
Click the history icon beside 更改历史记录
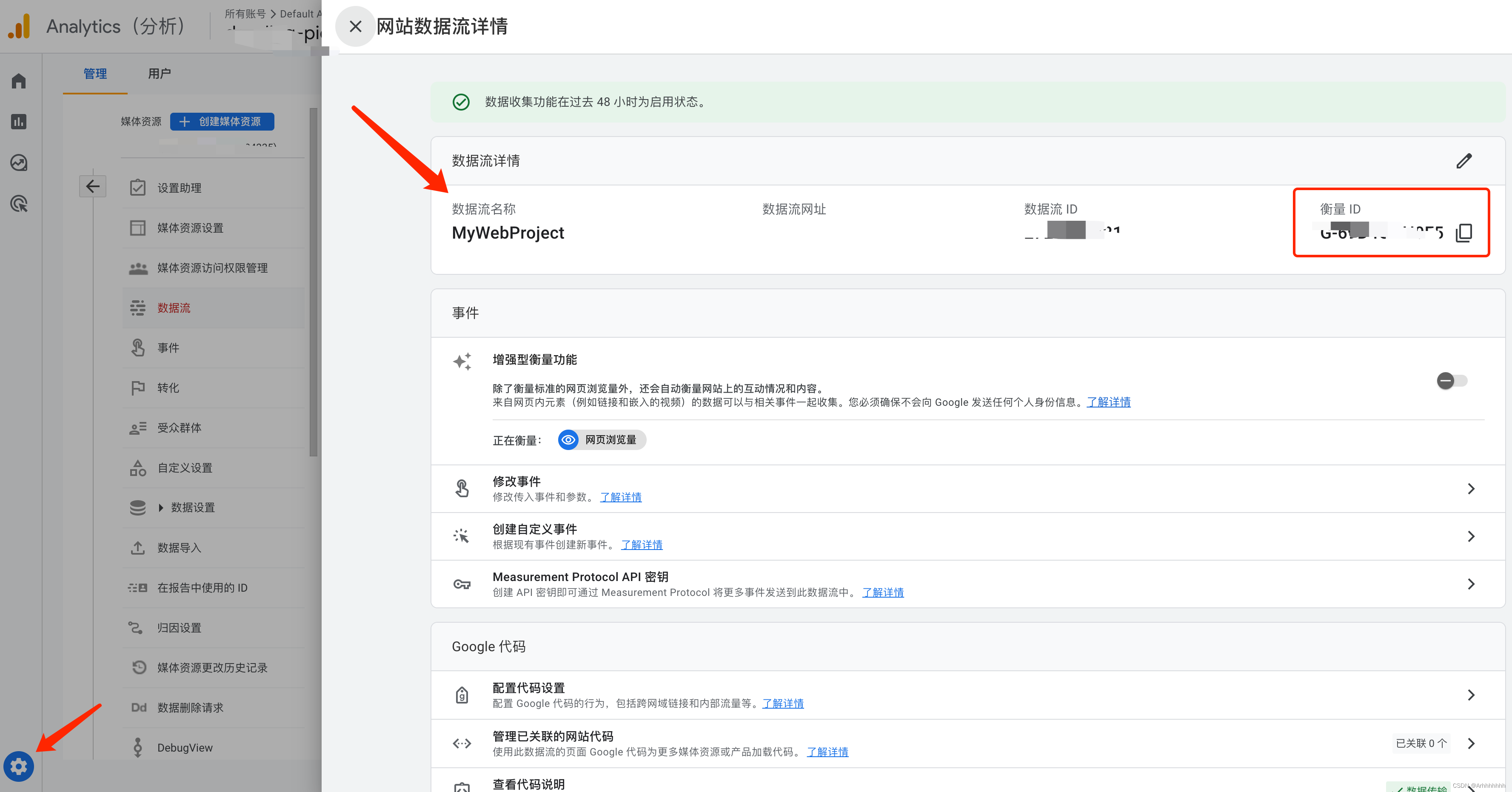click(139, 667)
